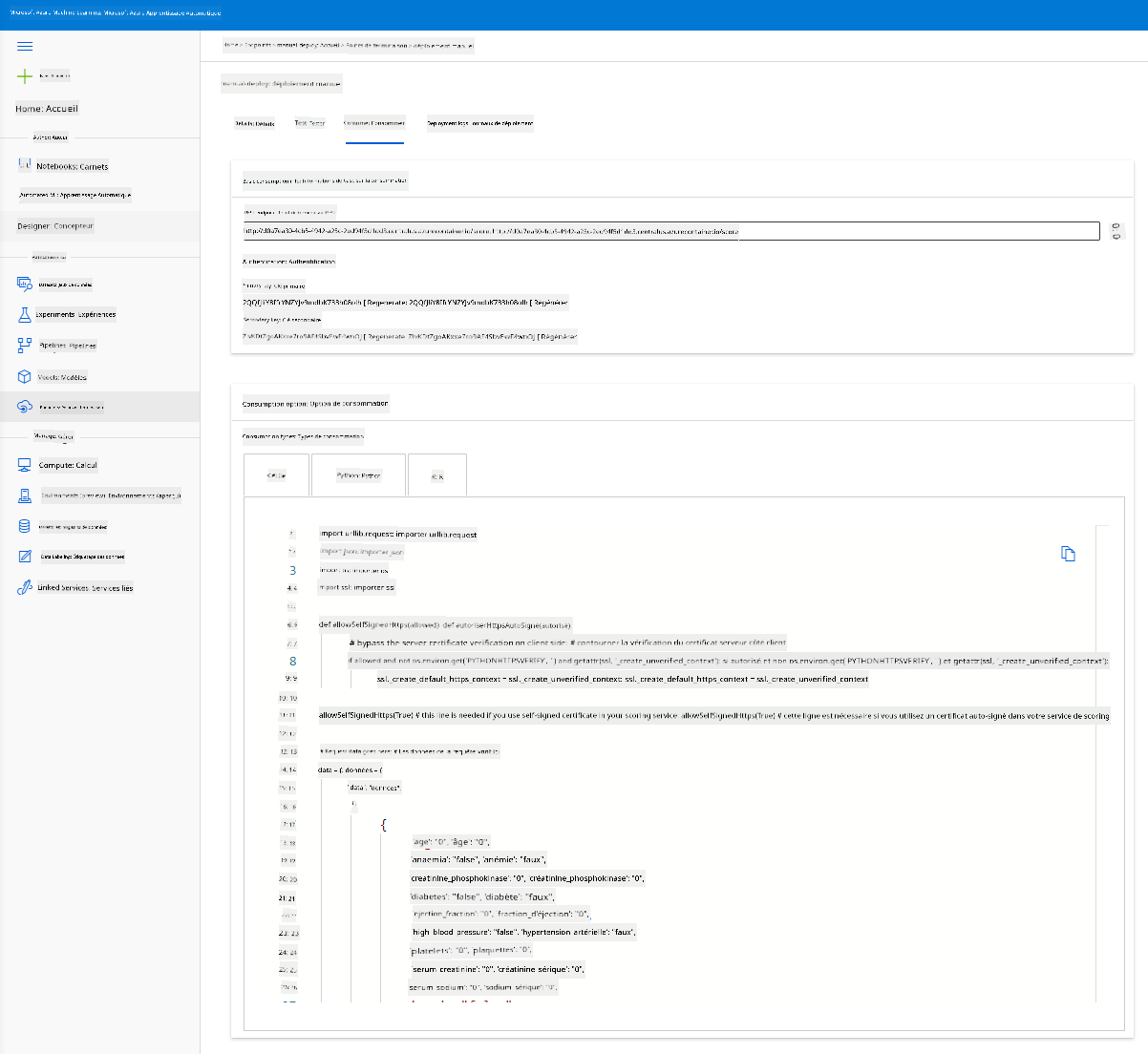Select the Python consumption type tab
Viewport: 1148px width, 1054px height.
pos(358,475)
